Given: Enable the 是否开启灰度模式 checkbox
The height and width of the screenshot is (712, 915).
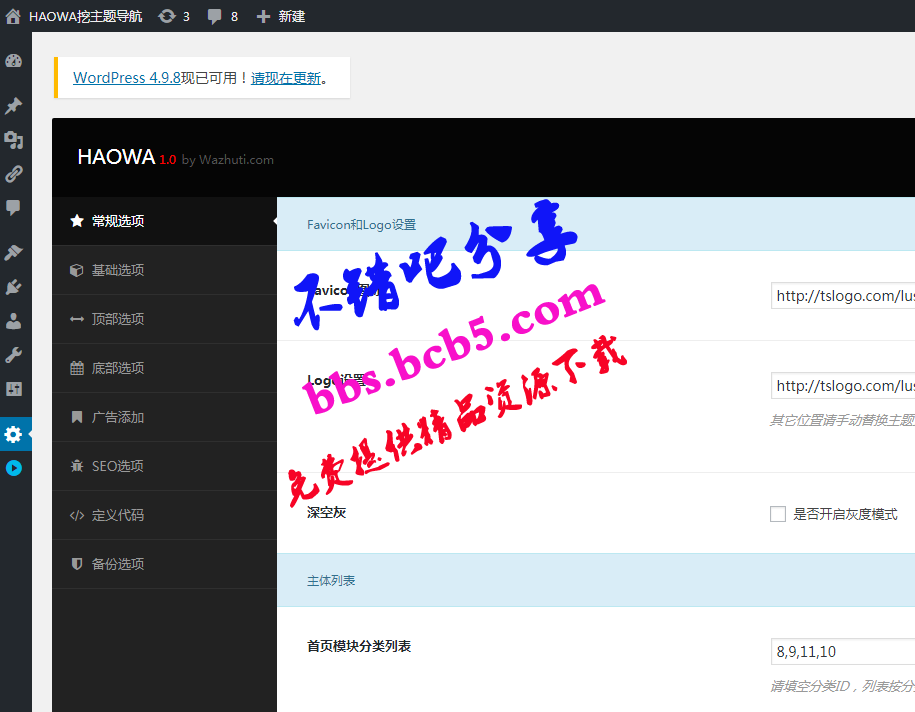Looking at the screenshot, I should tap(778, 514).
